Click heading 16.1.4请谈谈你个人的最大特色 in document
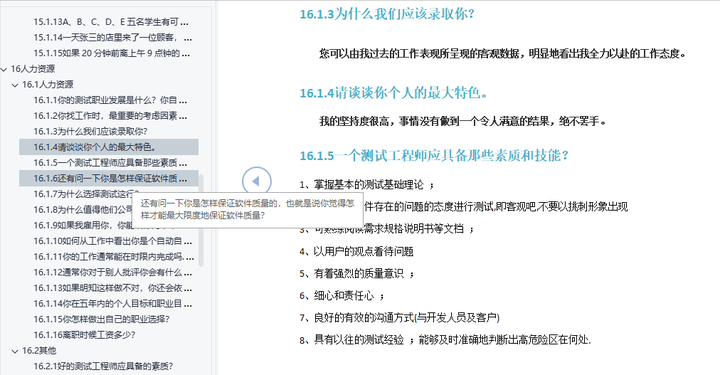This screenshot has height=375, width=720. (394, 93)
